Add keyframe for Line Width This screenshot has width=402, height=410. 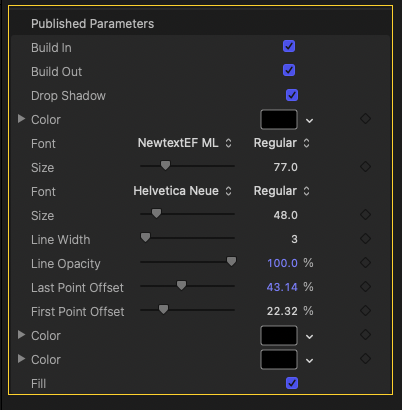[365, 238]
